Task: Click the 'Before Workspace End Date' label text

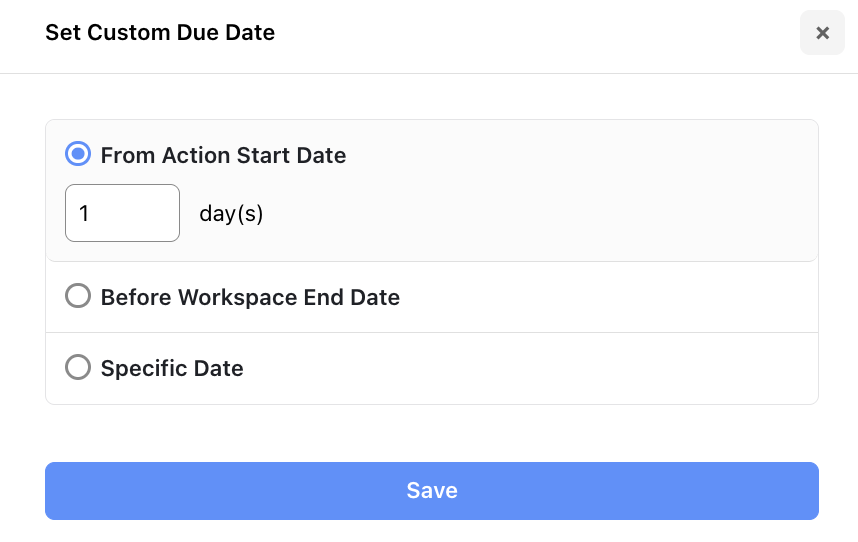Action: tap(250, 297)
